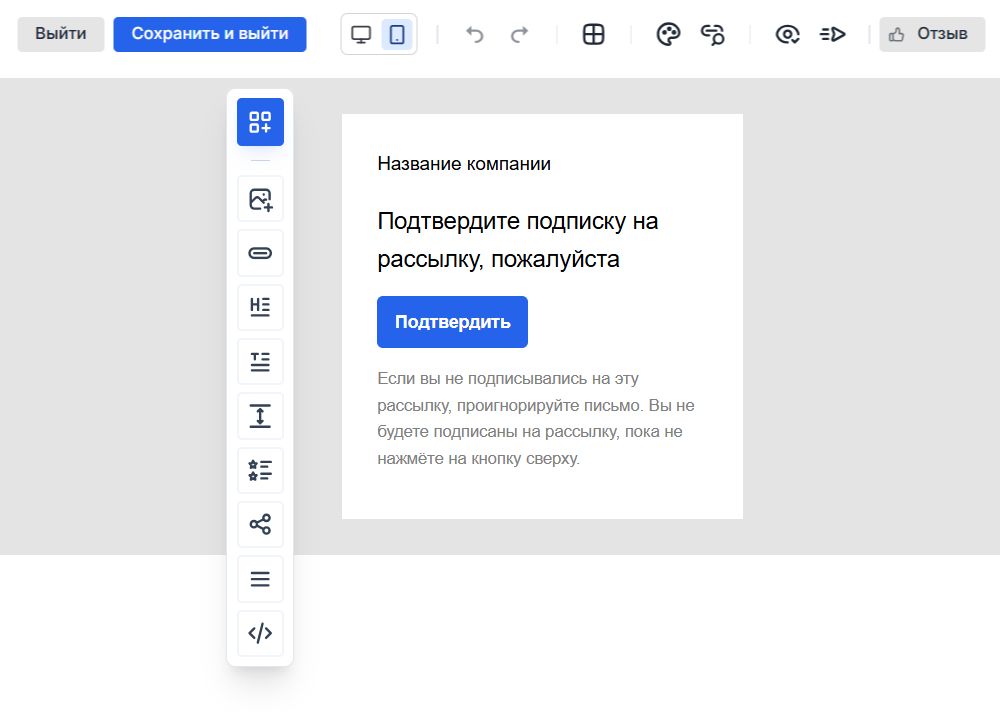Add a heading block

[x=260, y=308]
